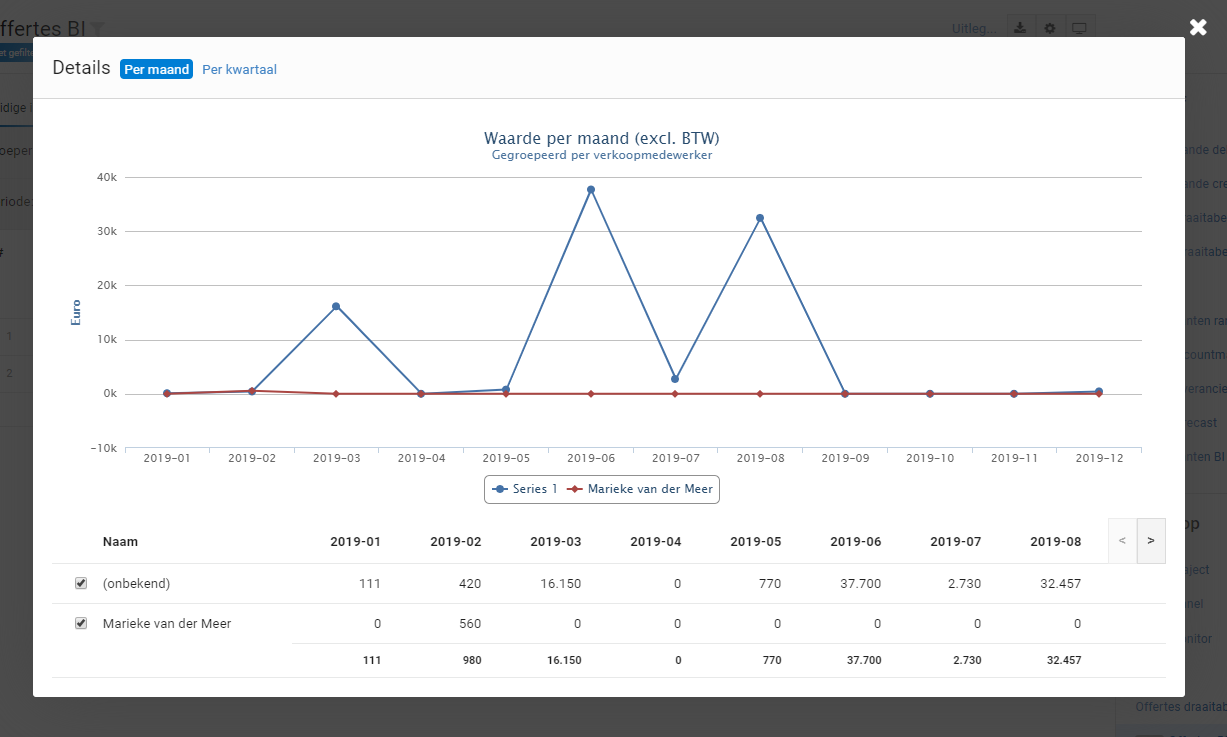Select the Naam column header
This screenshot has height=737, width=1227.
click(x=120, y=541)
